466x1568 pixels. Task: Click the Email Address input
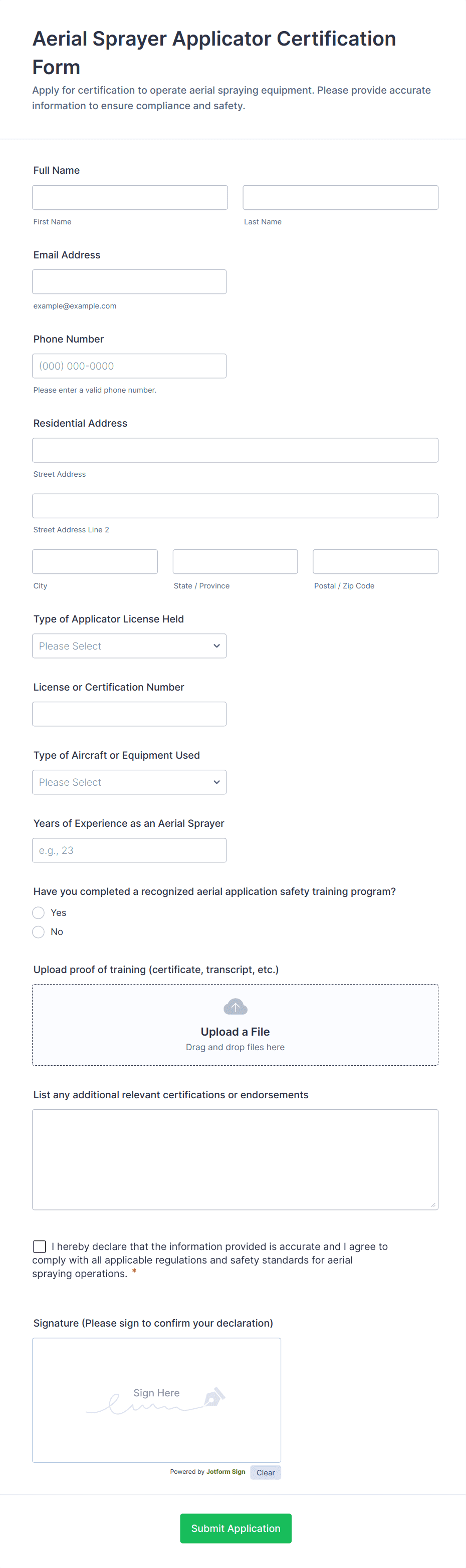coord(129,282)
